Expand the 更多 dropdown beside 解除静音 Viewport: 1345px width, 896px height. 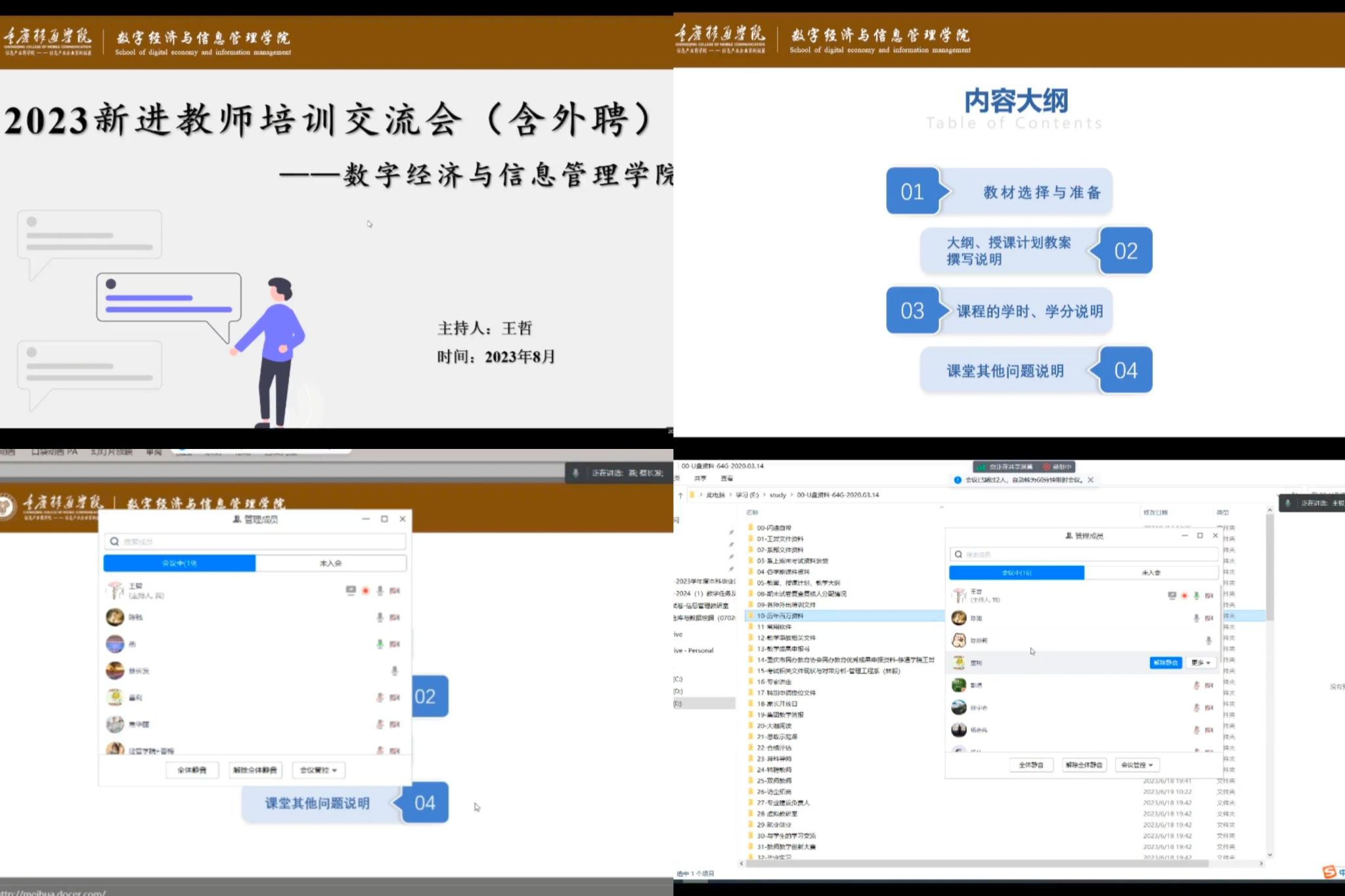1201,663
